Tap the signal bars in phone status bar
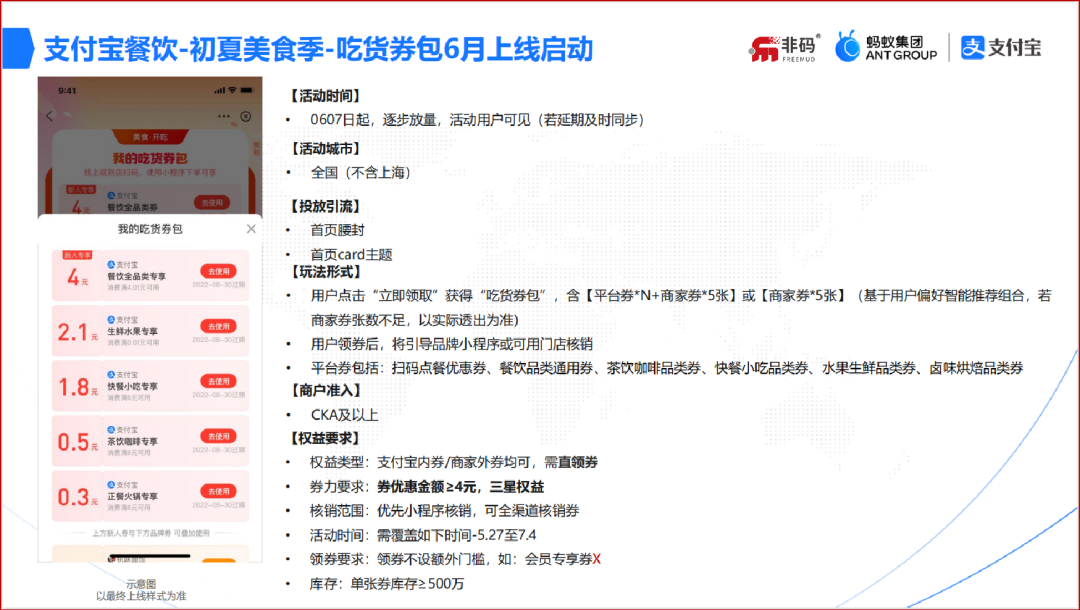Image resolution: width=1080 pixels, height=610 pixels. click(x=219, y=90)
